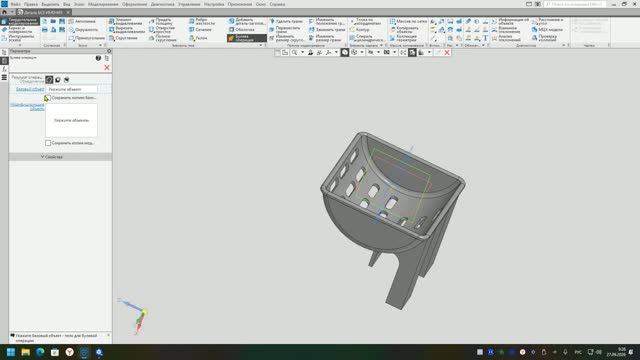640x360 pixels.
Task: Expand the Body elements ribbon group arrow
Action: [260, 45]
